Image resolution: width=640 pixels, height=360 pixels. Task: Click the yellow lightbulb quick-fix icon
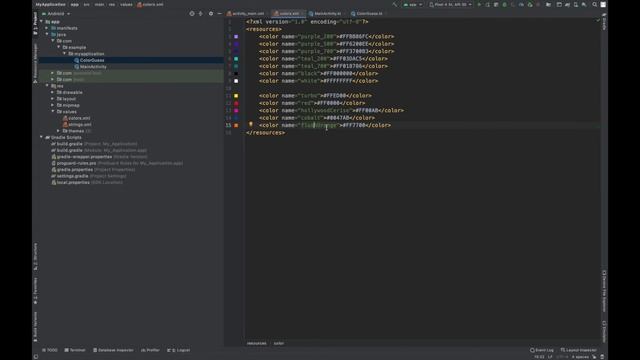(x=251, y=124)
